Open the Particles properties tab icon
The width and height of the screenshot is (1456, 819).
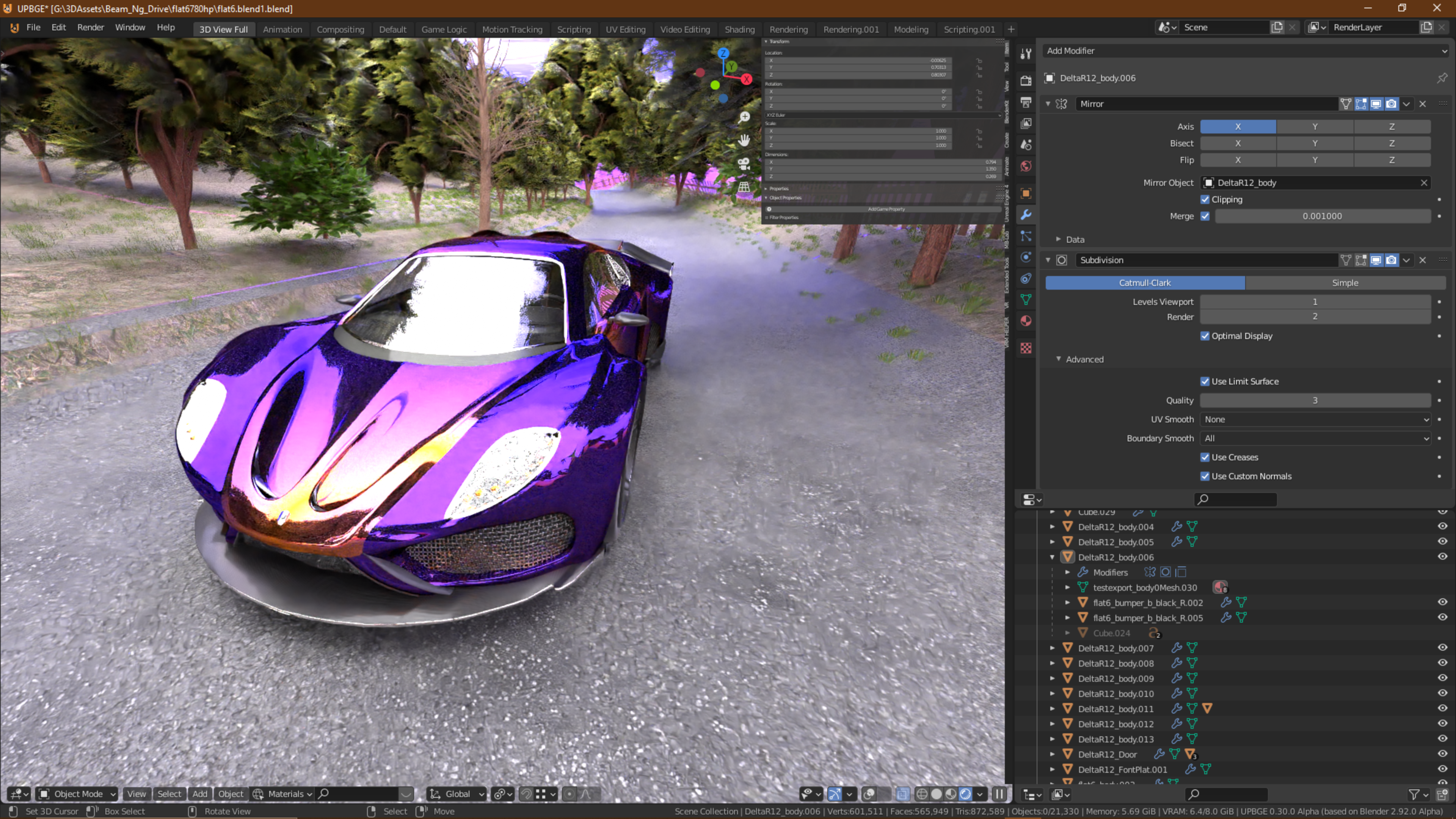tap(1026, 236)
